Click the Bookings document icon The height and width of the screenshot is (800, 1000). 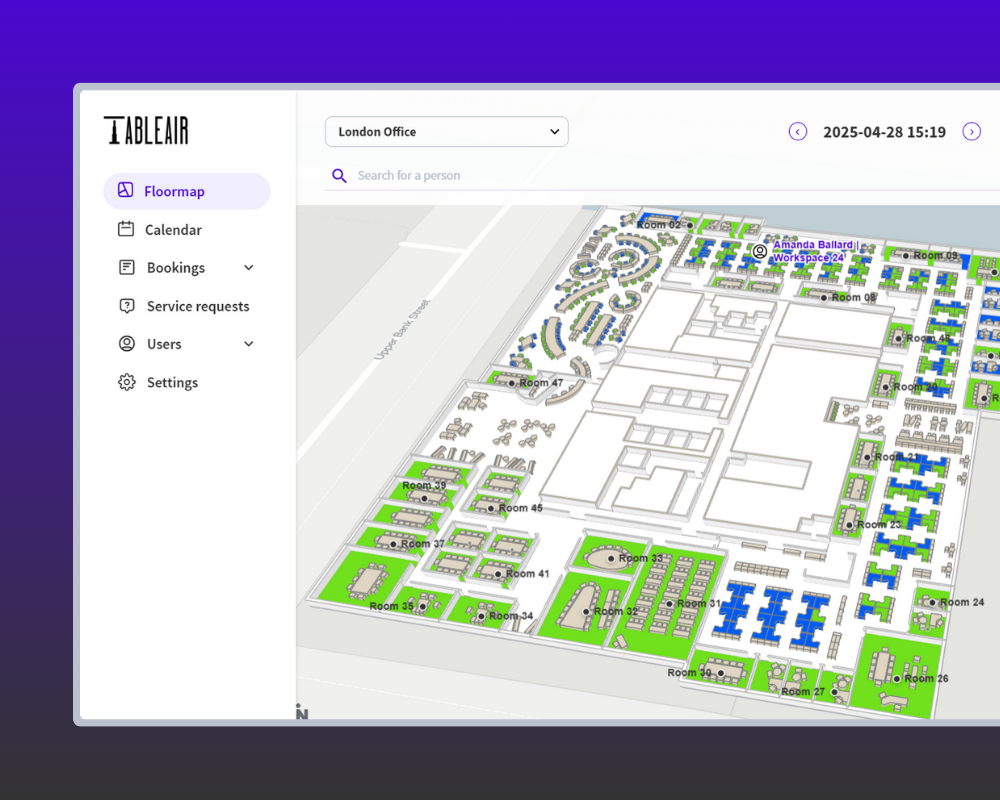point(125,267)
